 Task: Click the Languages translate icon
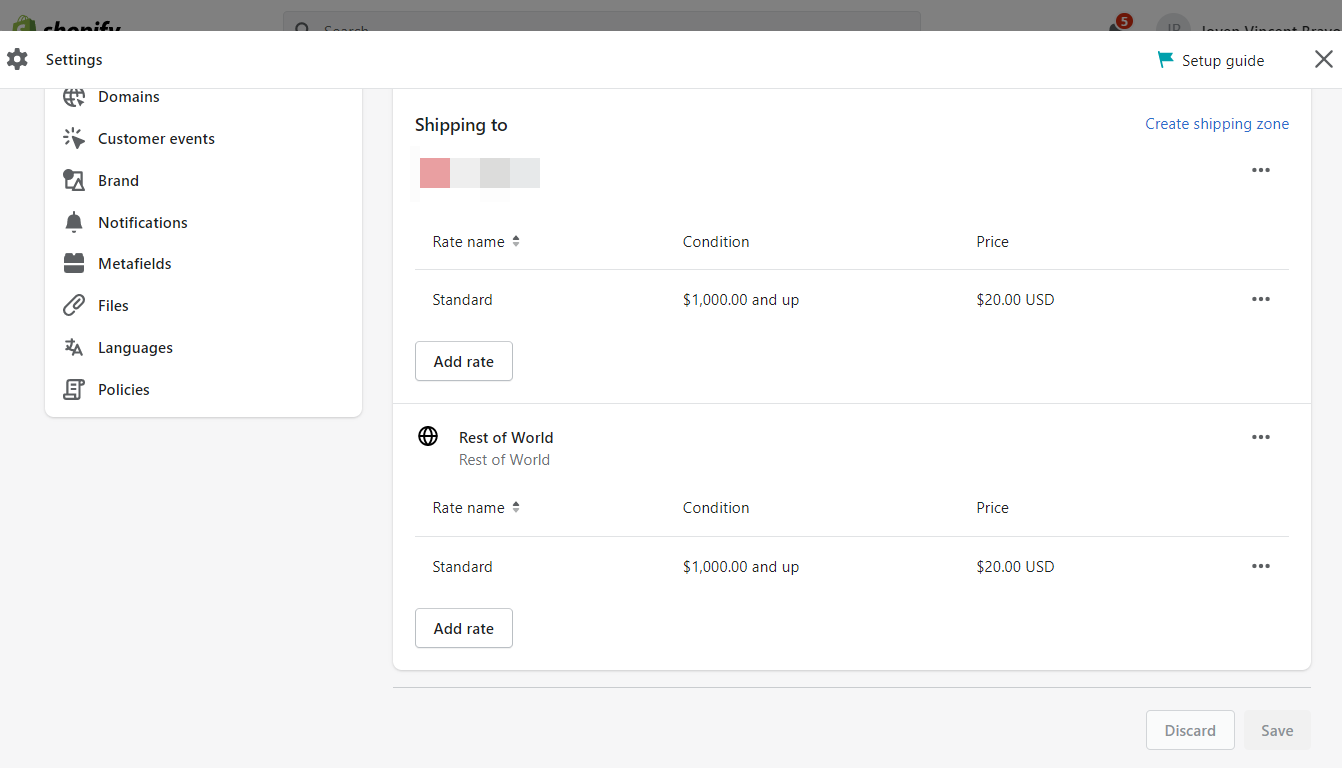74,348
